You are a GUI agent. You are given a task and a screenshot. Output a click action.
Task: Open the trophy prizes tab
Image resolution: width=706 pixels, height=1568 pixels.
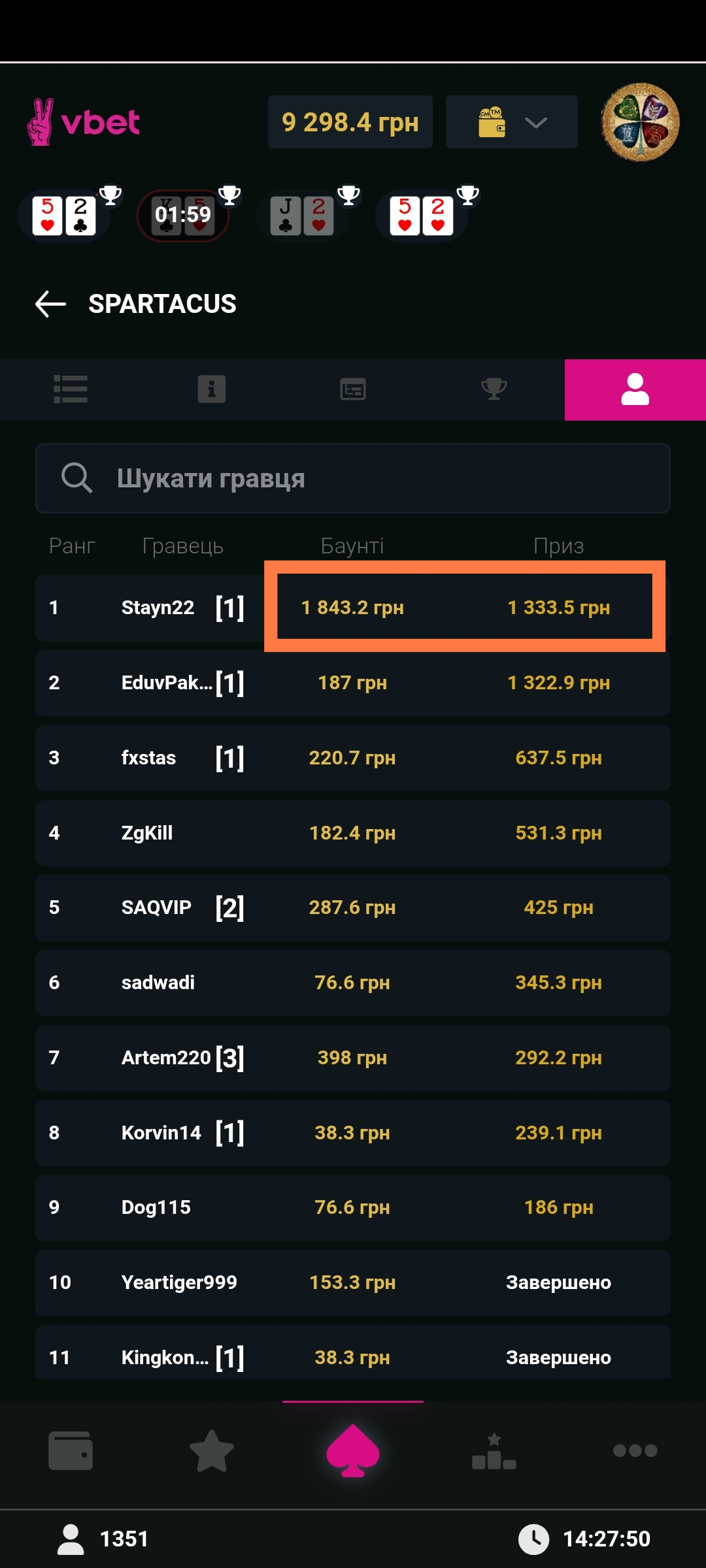click(494, 389)
